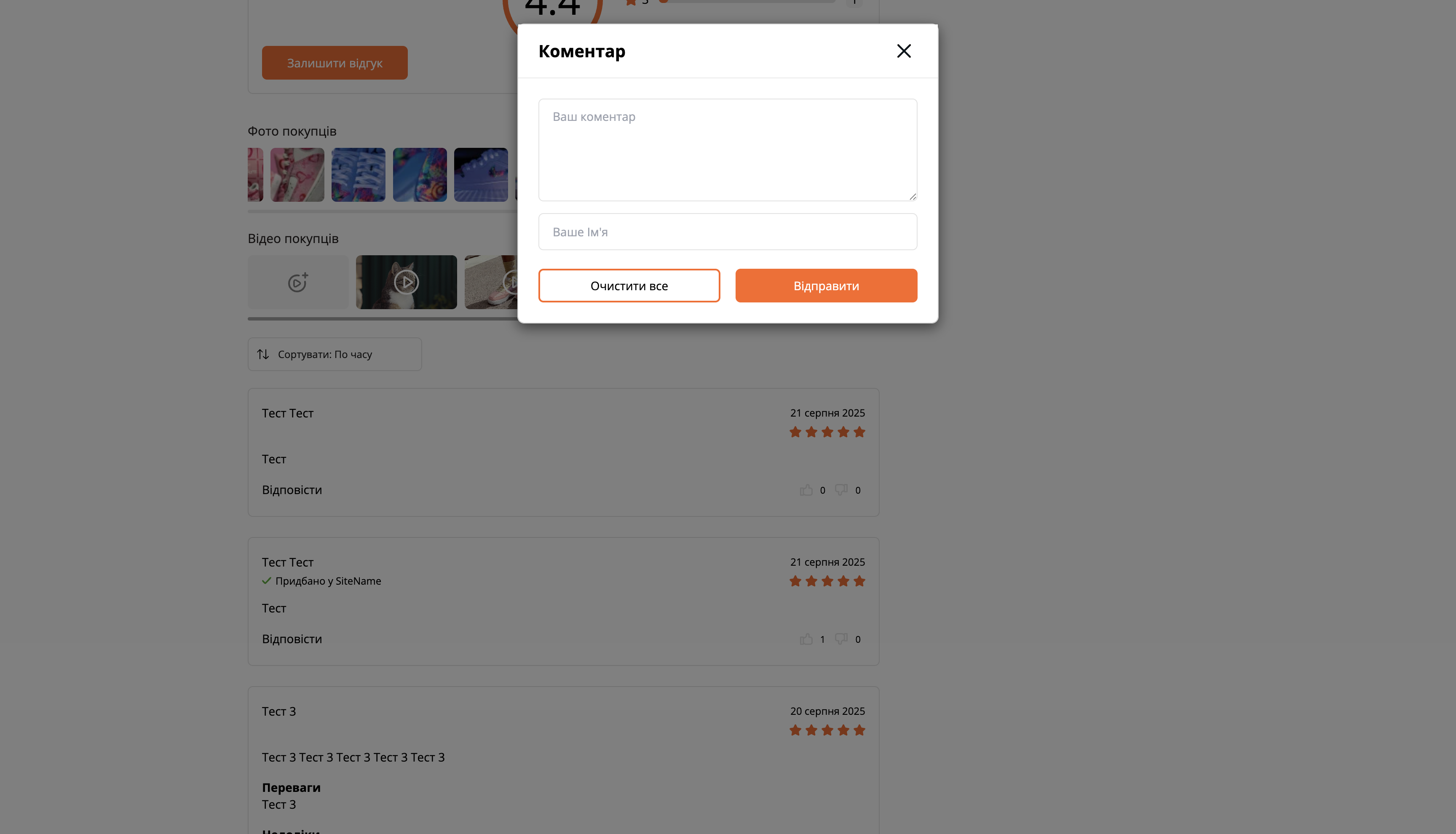Like the second review with thumbs up
The image size is (1456, 834).
click(x=806, y=639)
